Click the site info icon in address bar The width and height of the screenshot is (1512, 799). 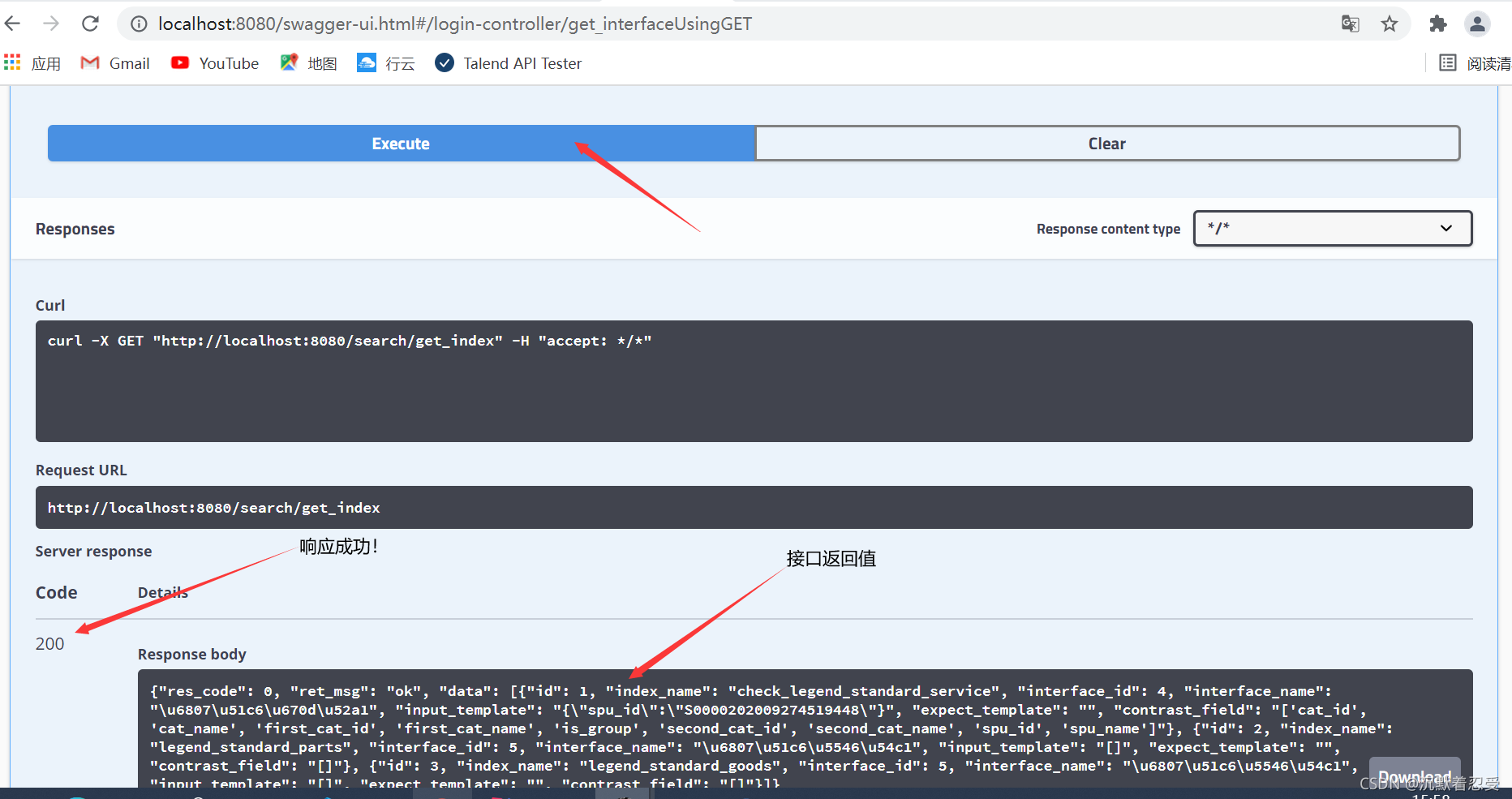[x=139, y=24]
